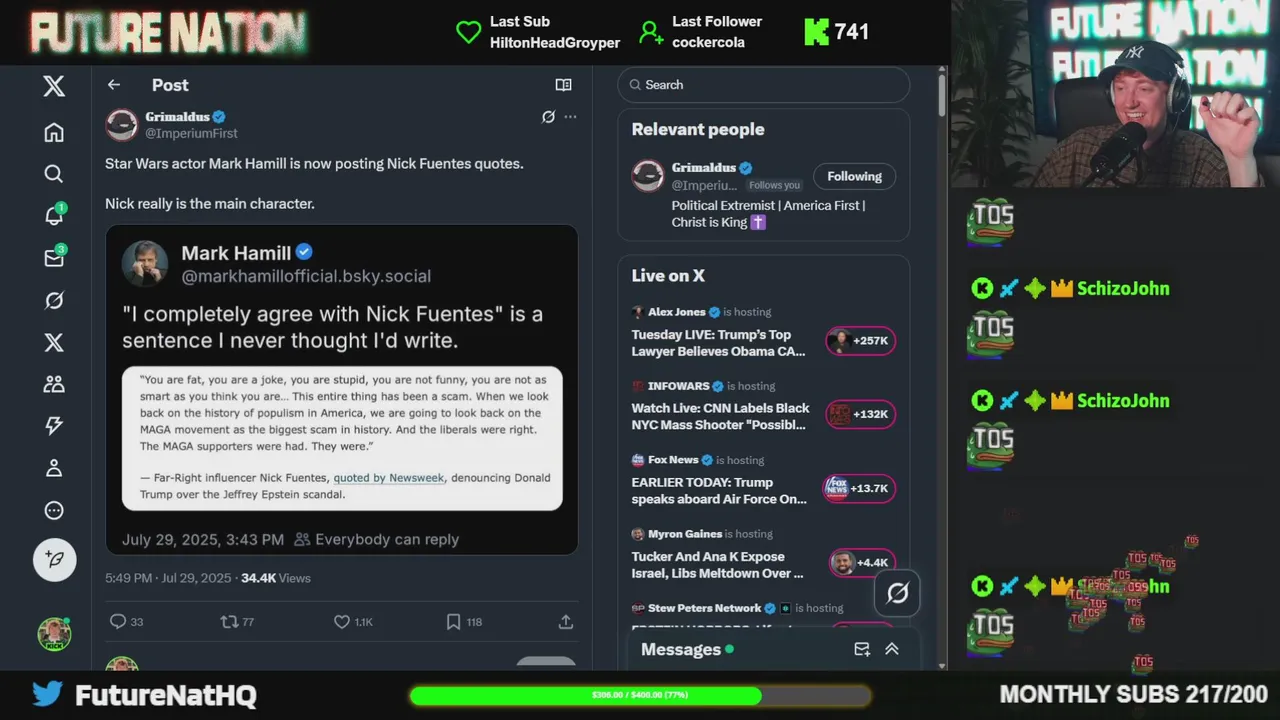This screenshot has height=720, width=1280.
Task: Open the Messages envelope icon in the sidebar
Action: [x=54, y=258]
